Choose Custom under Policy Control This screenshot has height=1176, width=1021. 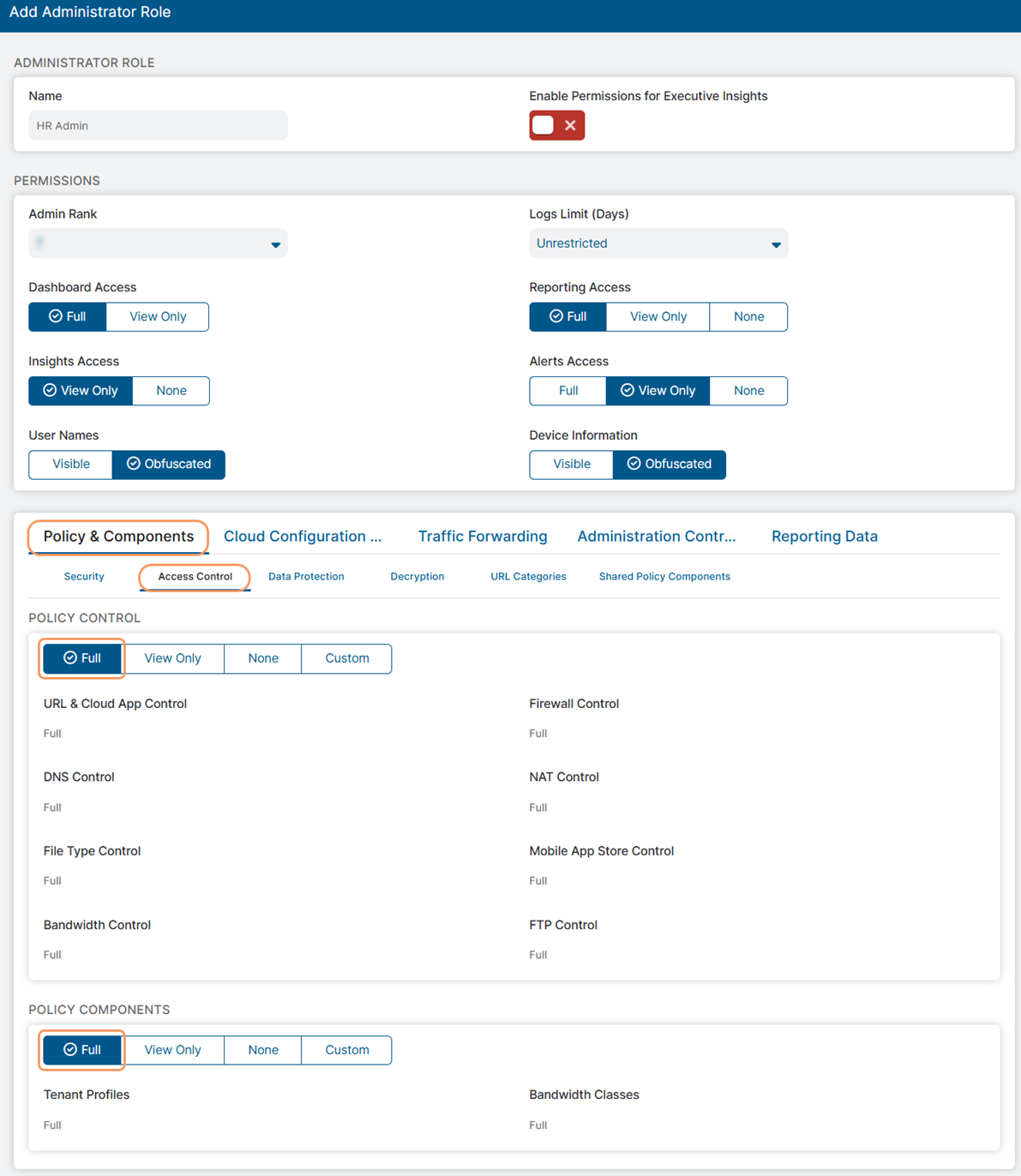(347, 658)
